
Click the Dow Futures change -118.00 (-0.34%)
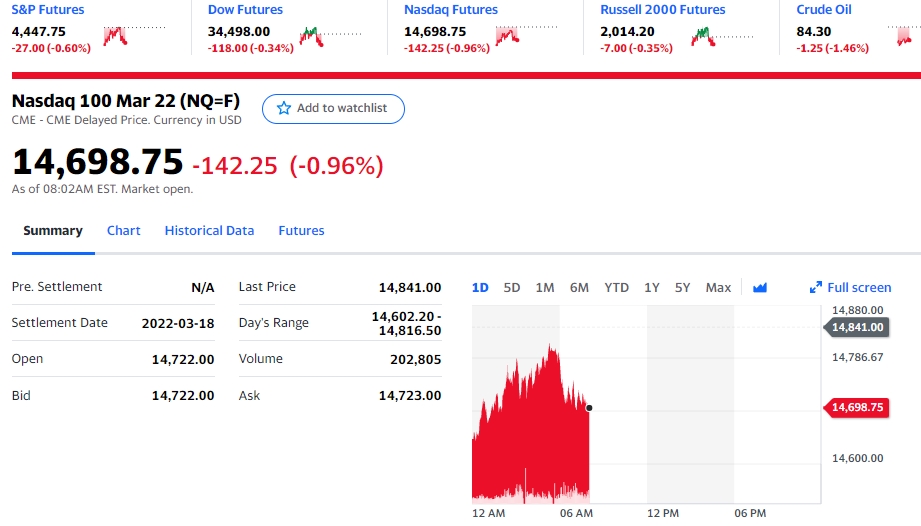(x=251, y=48)
